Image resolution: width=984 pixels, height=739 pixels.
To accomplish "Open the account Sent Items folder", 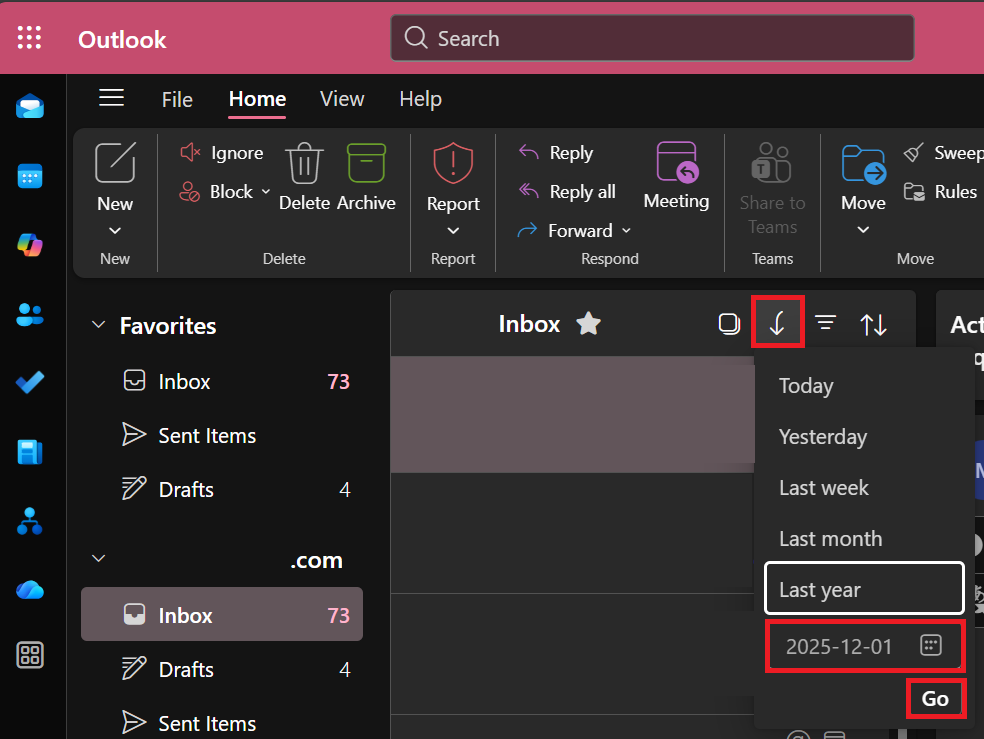I will [x=222, y=723].
